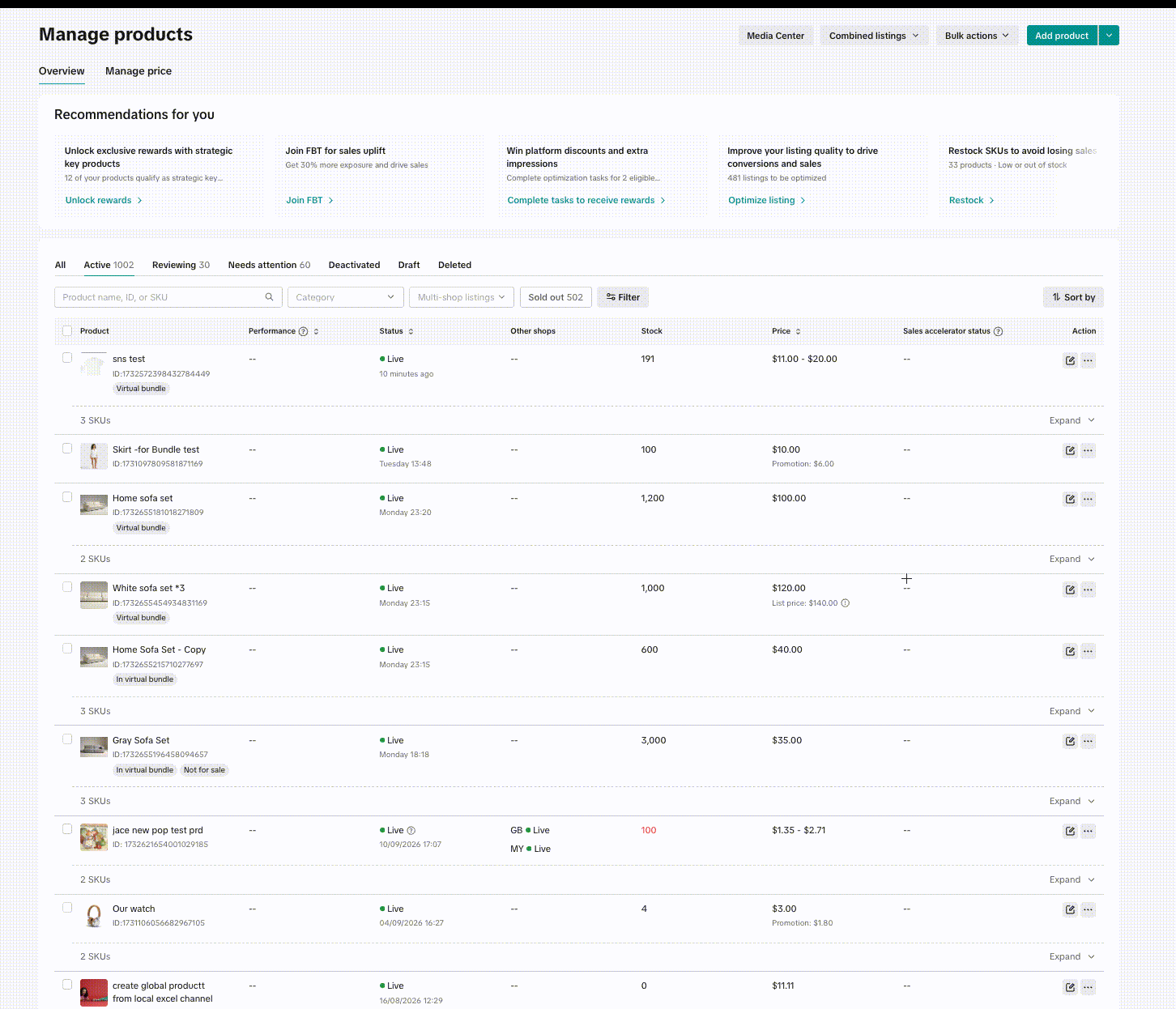Expand the 3 SKUs of sns test
This screenshot has width=1176, height=1009.
point(1072,420)
